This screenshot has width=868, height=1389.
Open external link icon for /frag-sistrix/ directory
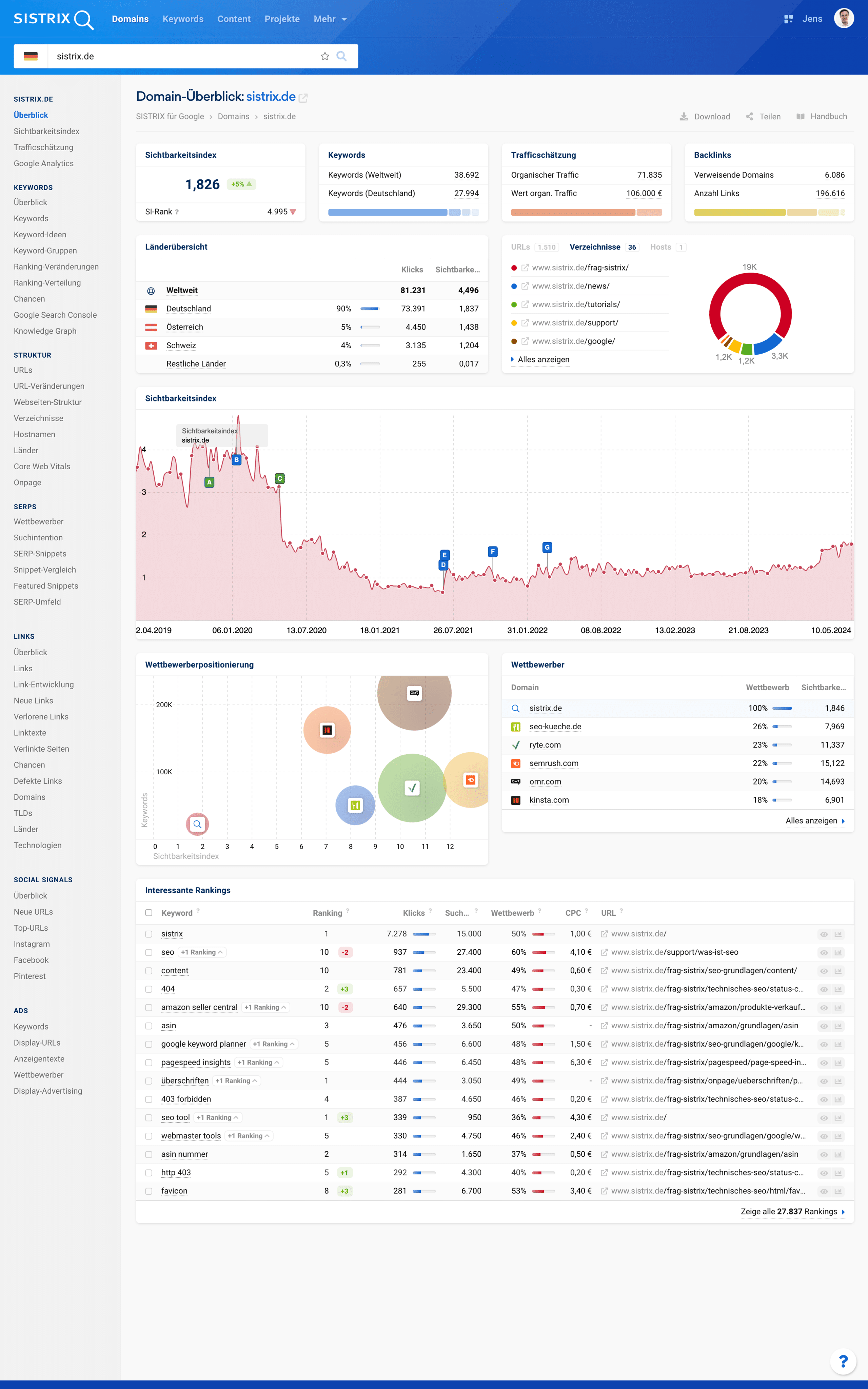coord(525,267)
